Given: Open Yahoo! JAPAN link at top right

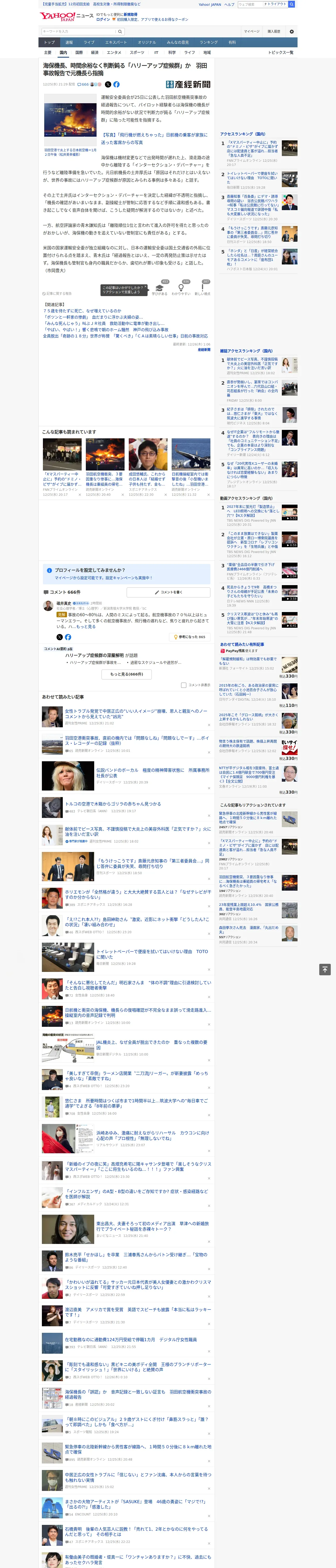Looking at the screenshot, I should tap(210, 4).
